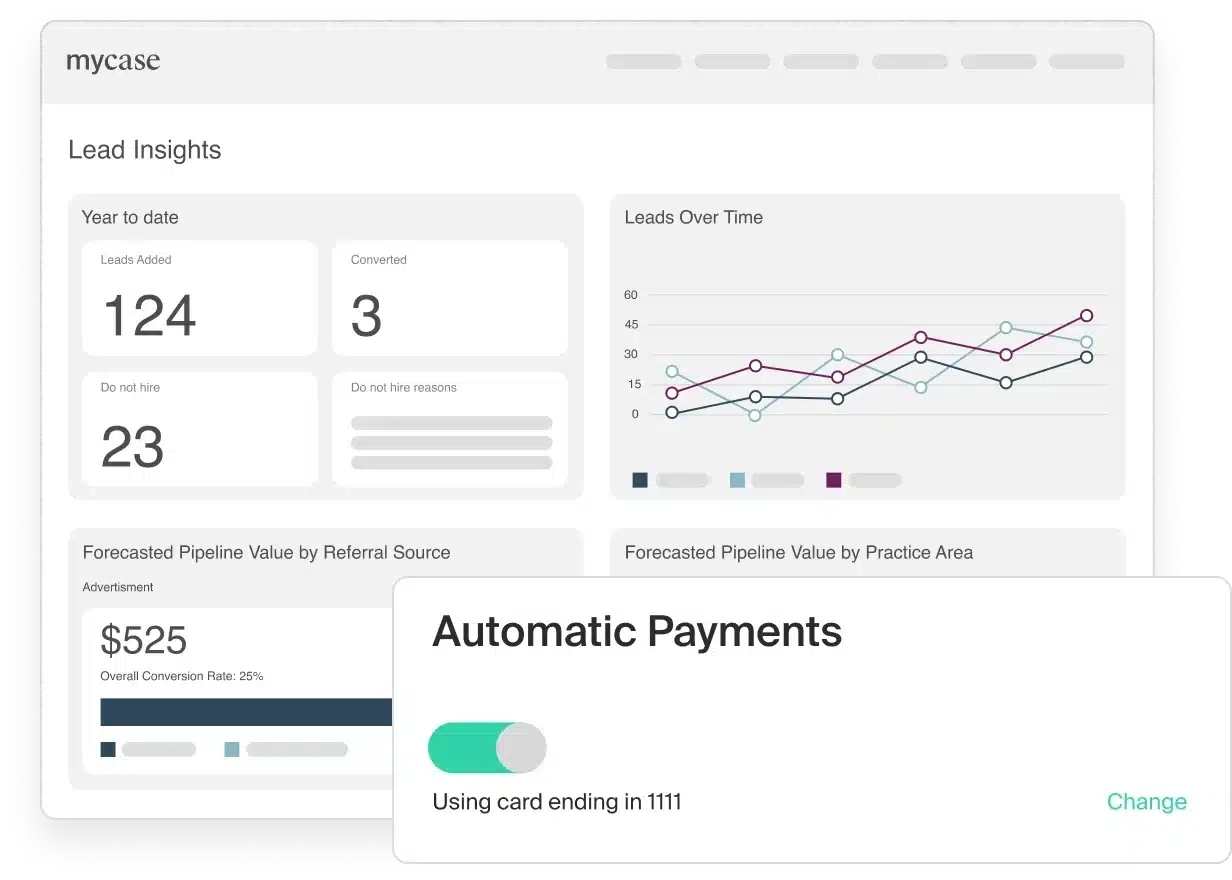Screen dimensions: 1232x880
Task: Click the Forecasted Pipeline Value by Practice Area heading
Action: tap(798, 553)
